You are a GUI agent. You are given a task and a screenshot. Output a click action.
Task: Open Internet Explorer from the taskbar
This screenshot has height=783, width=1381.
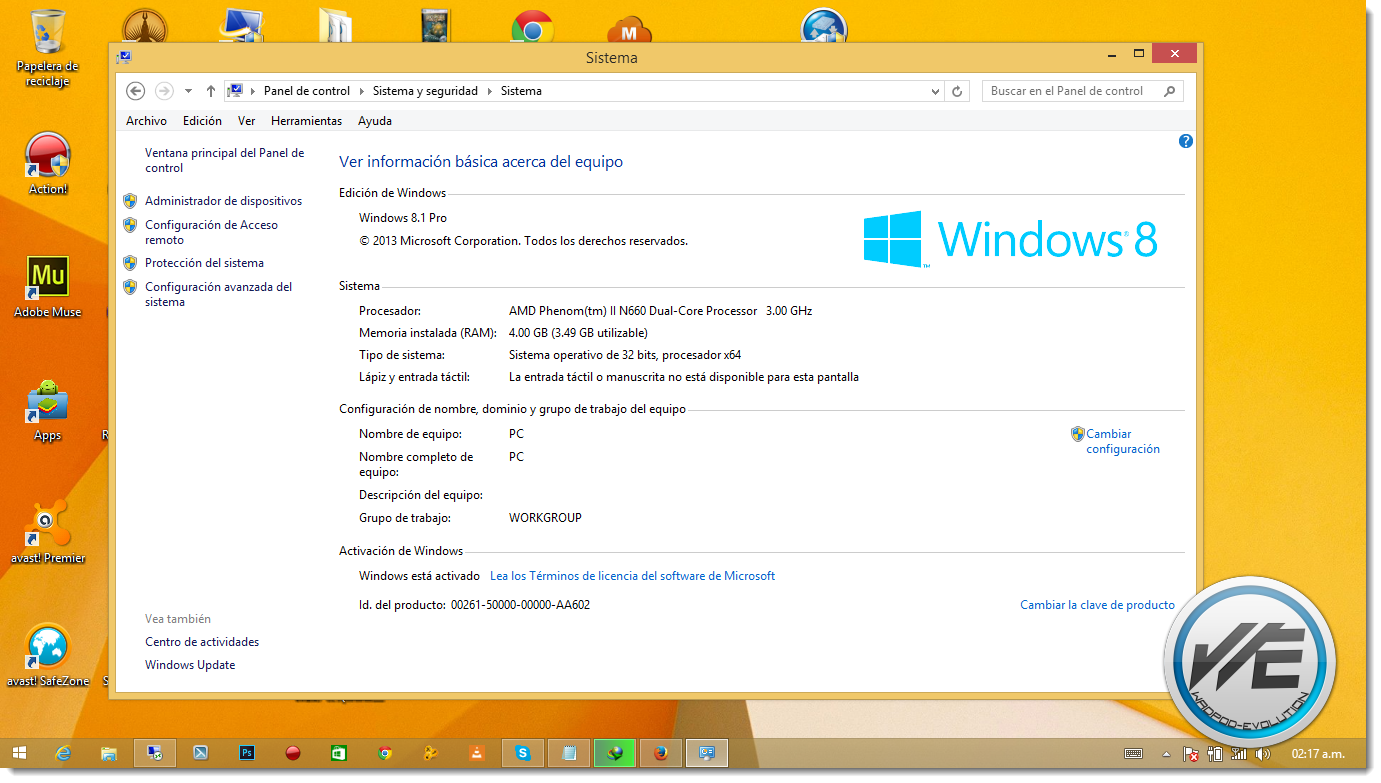[x=64, y=753]
